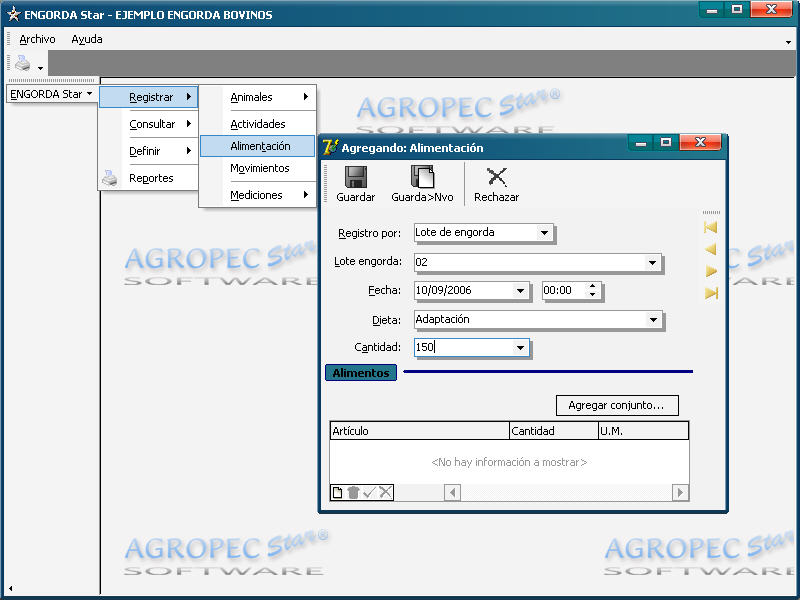Open the Fecha date picker dropdown
800x600 pixels.
point(520,291)
